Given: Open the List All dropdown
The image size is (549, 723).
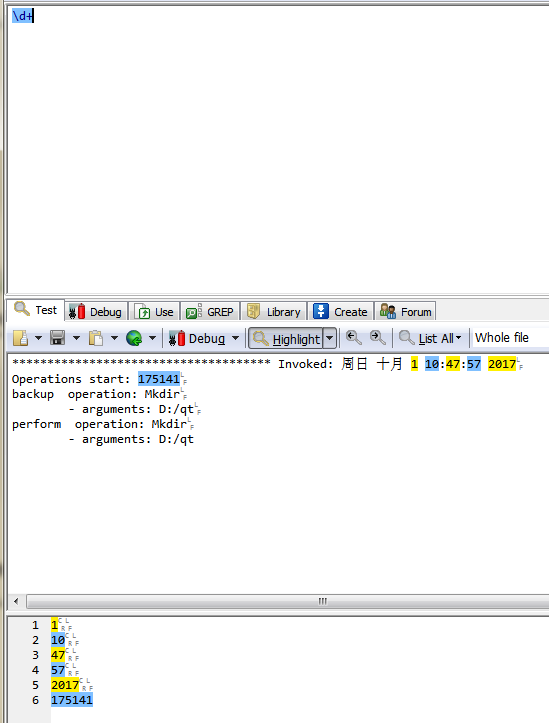Looking at the screenshot, I should coord(430,338).
